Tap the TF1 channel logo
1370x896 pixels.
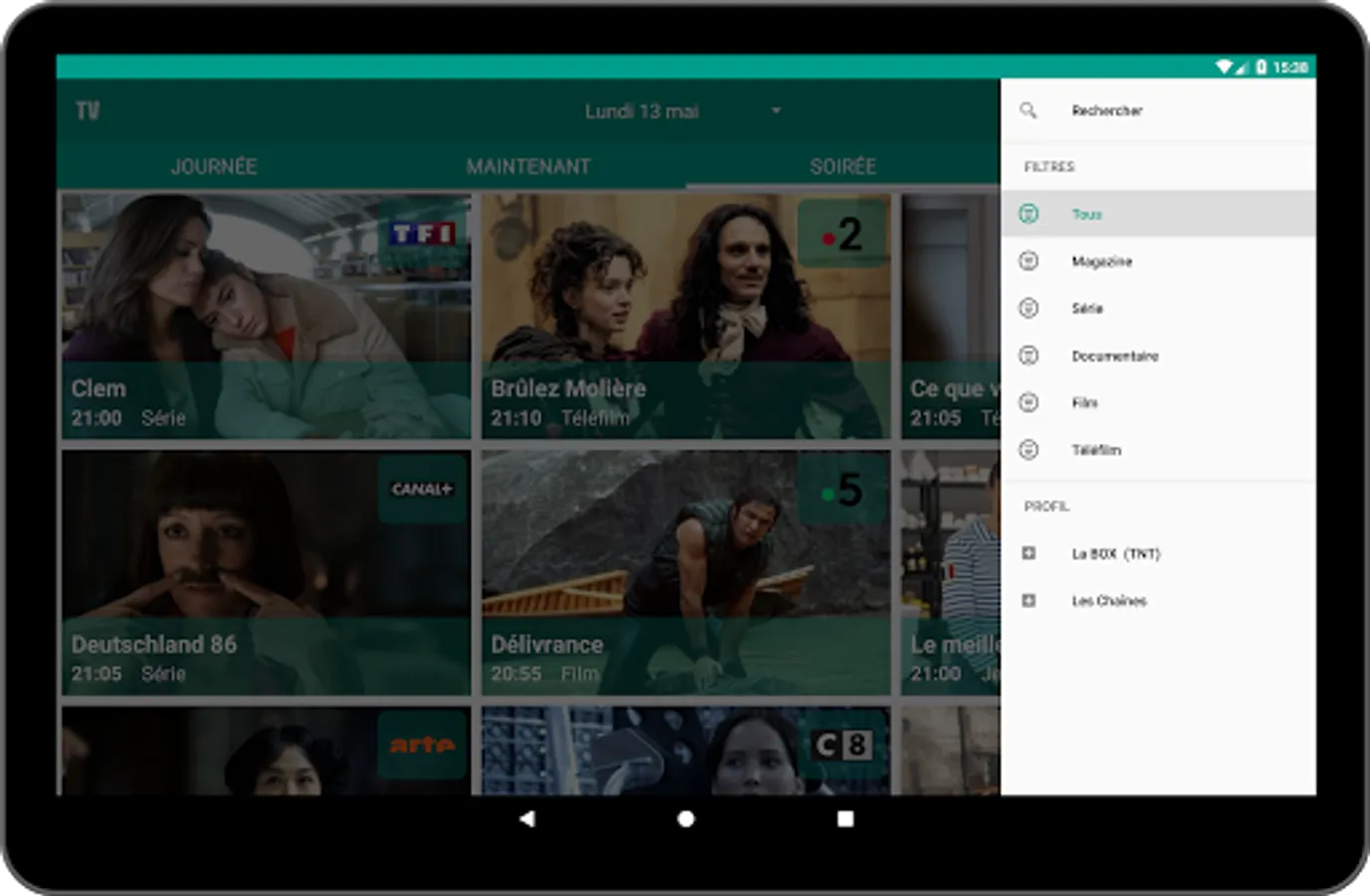pos(422,234)
